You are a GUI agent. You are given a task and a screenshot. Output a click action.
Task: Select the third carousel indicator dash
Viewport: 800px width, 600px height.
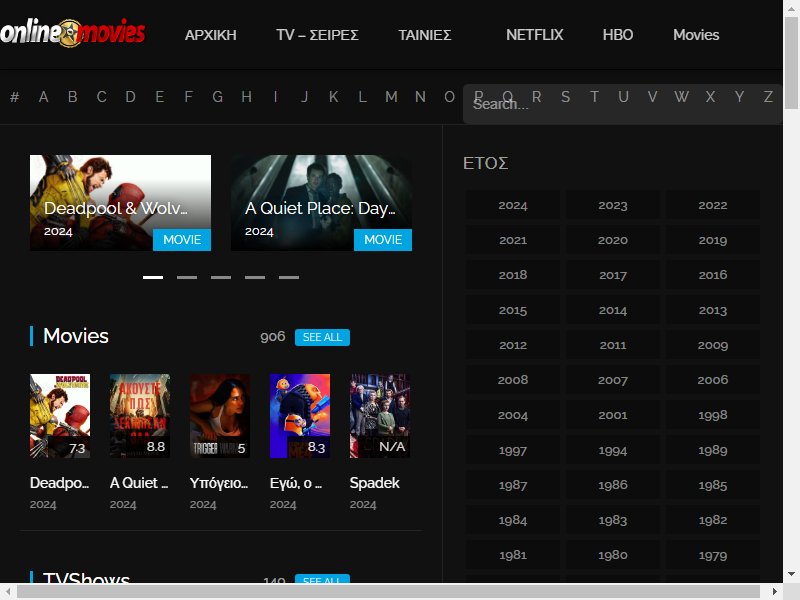click(221, 277)
